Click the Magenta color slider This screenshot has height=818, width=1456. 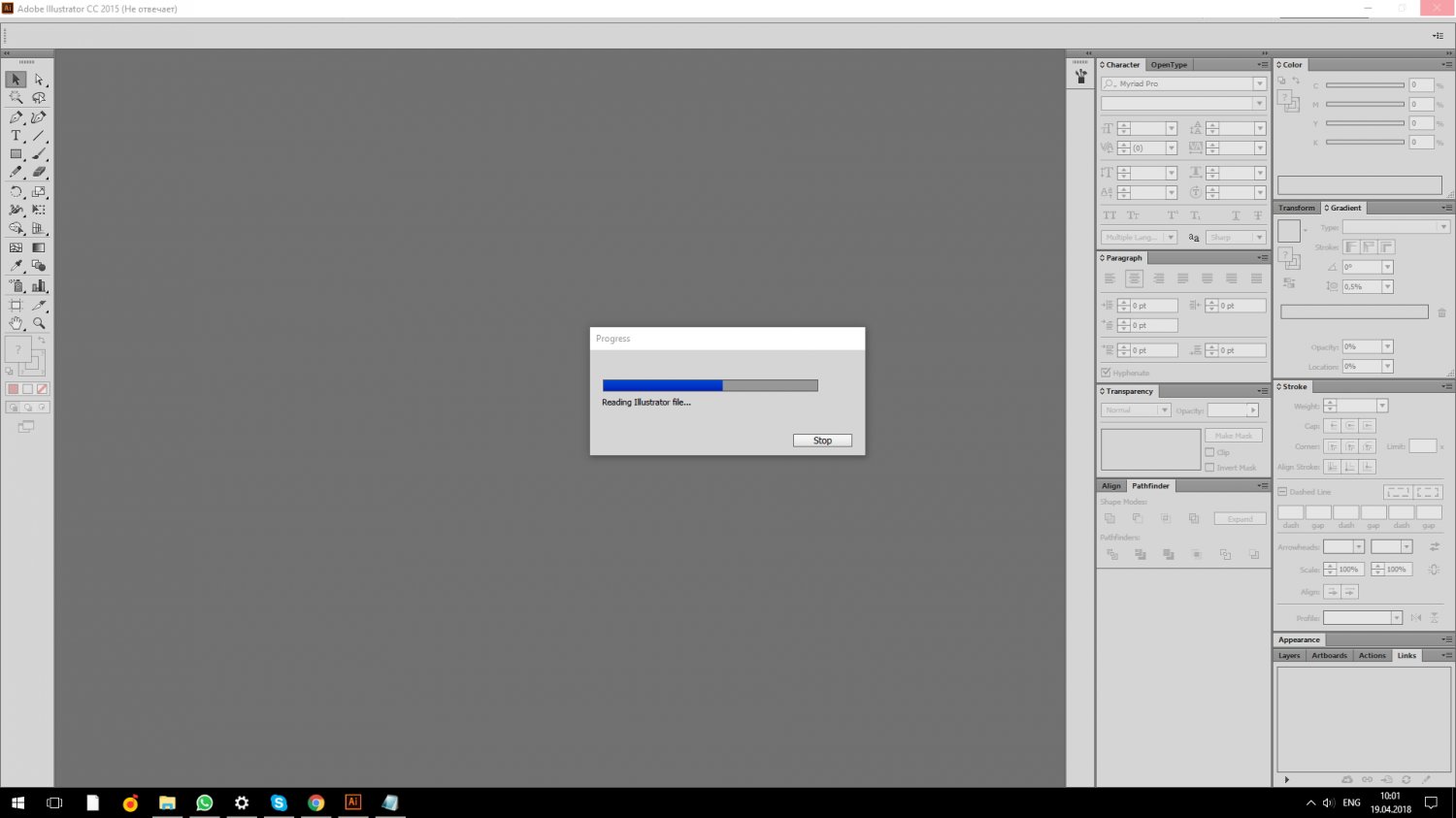point(1365,105)
